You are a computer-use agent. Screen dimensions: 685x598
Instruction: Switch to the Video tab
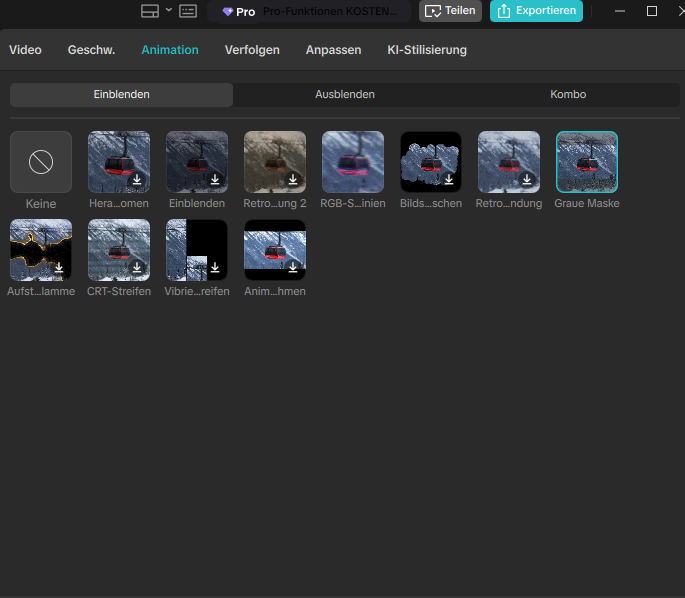pos(25,49)
